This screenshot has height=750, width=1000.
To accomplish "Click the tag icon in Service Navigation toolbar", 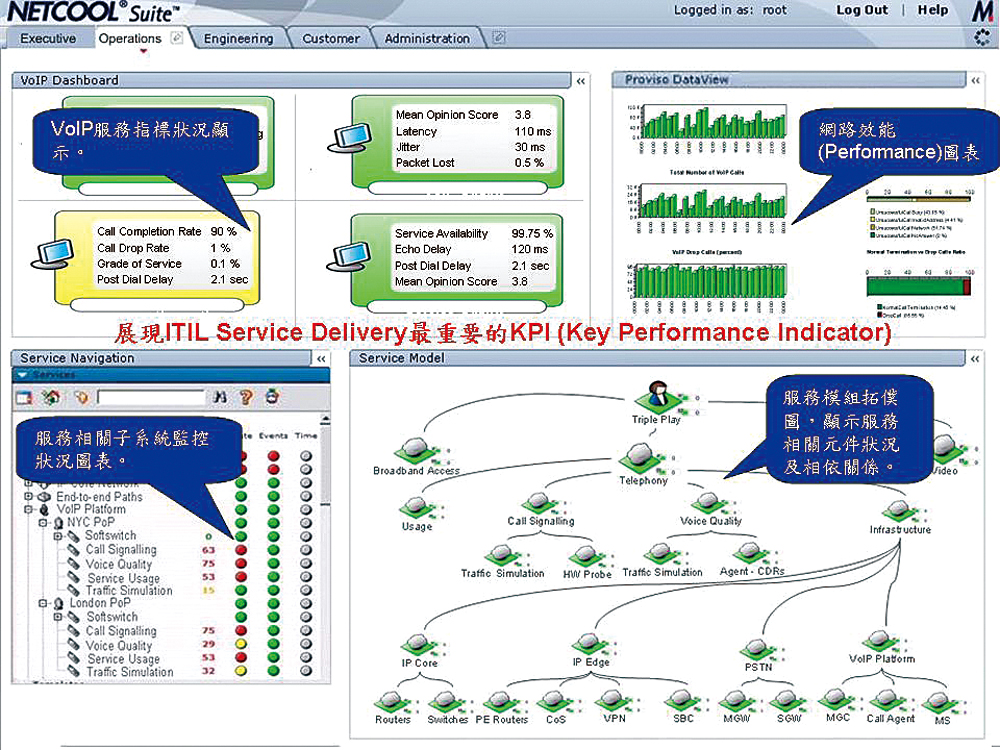I will (x=81, y=397).
